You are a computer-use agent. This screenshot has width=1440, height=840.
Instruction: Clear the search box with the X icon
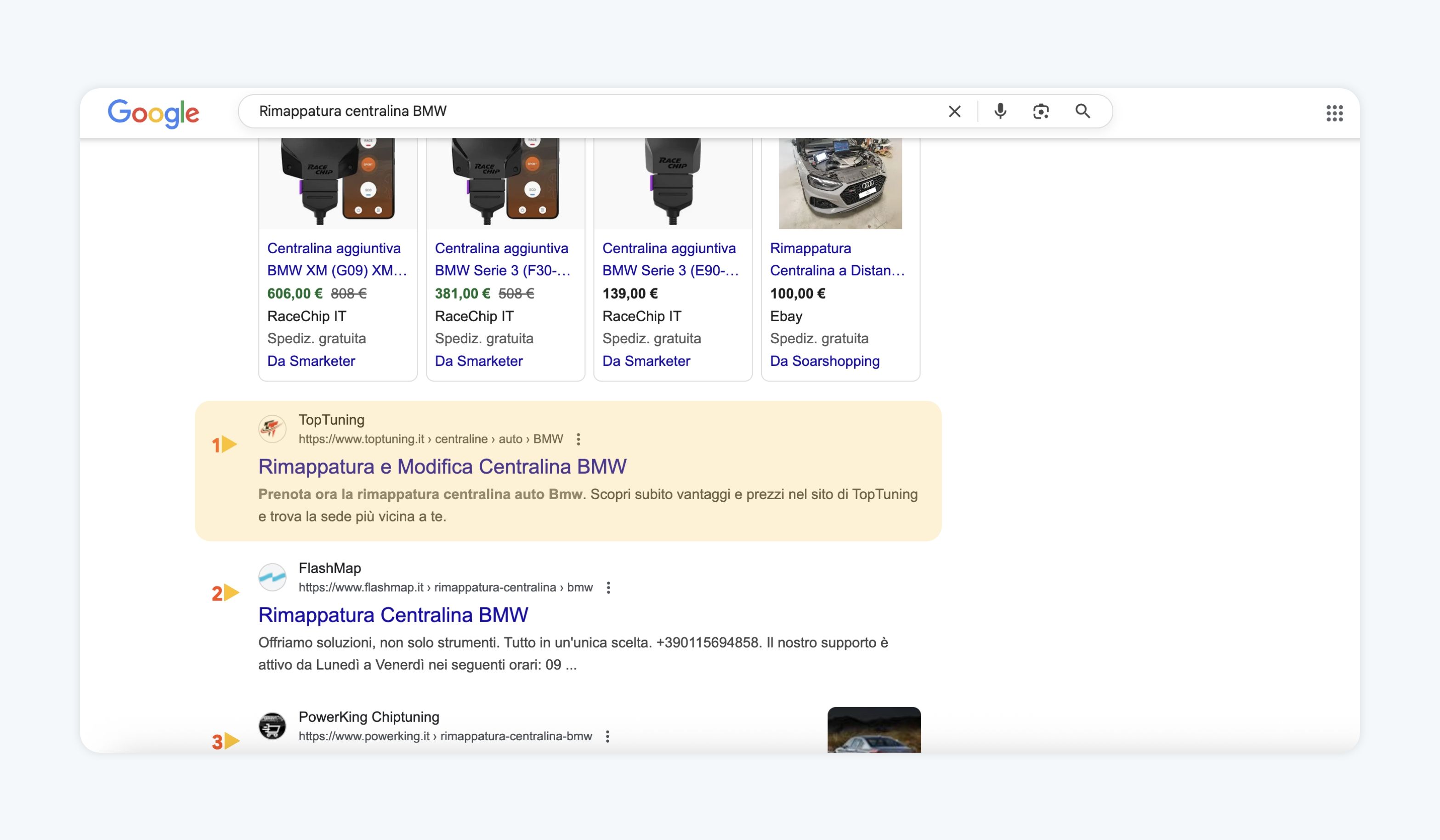954,111
